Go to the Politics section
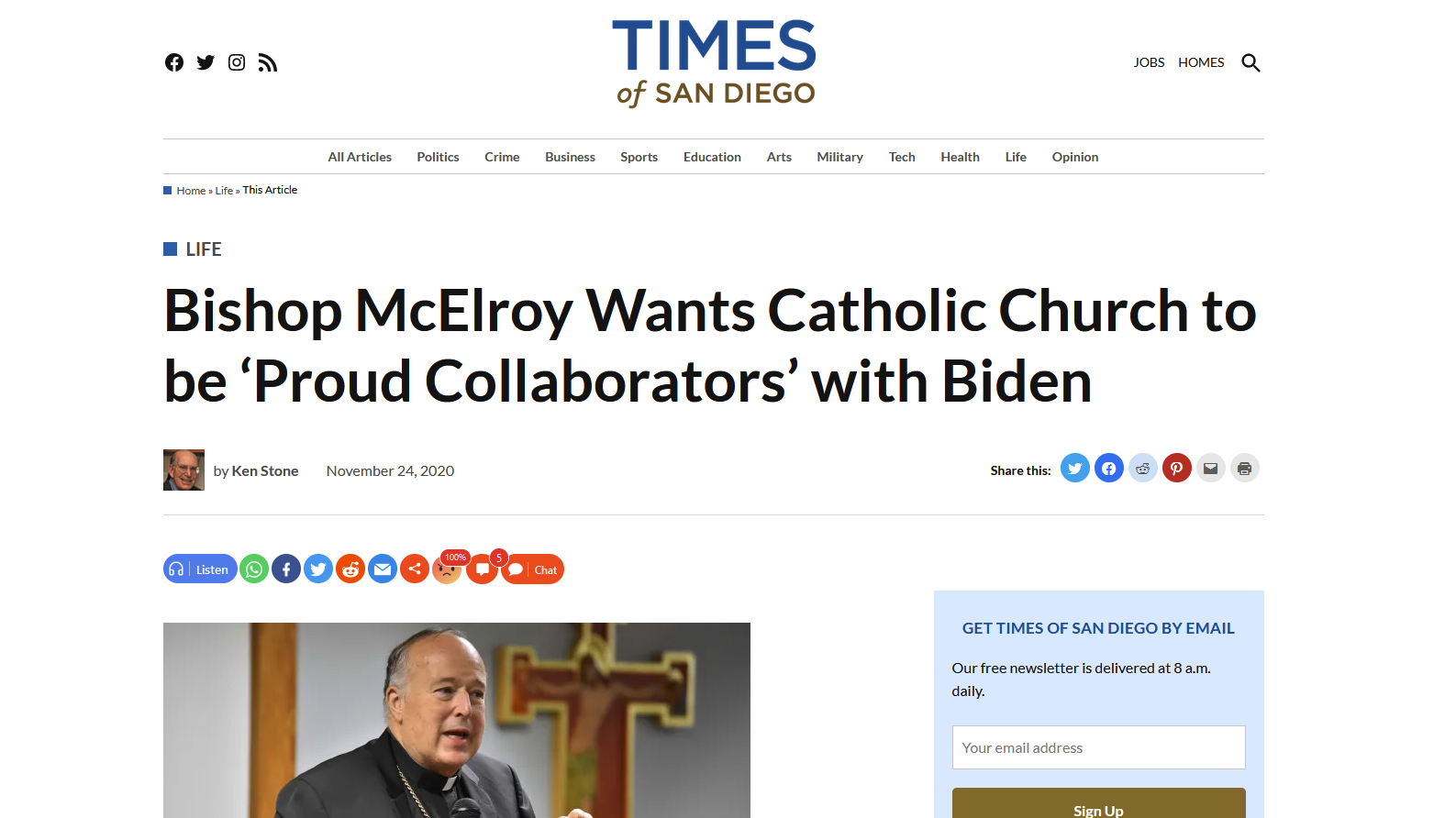The image size is (1456, 818). click(x=438, y=157)
